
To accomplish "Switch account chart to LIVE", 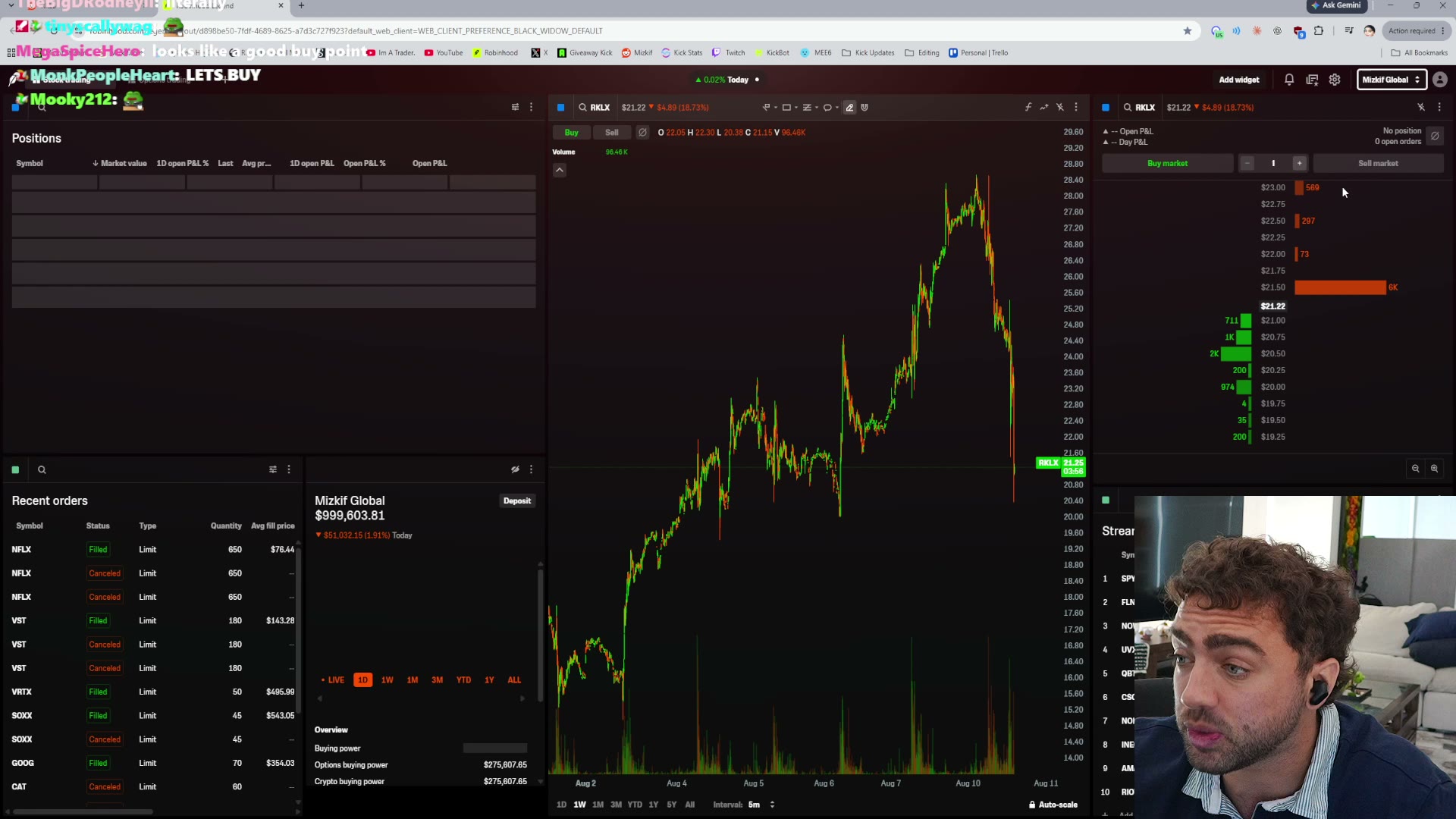I will click(x=333, y=680).
